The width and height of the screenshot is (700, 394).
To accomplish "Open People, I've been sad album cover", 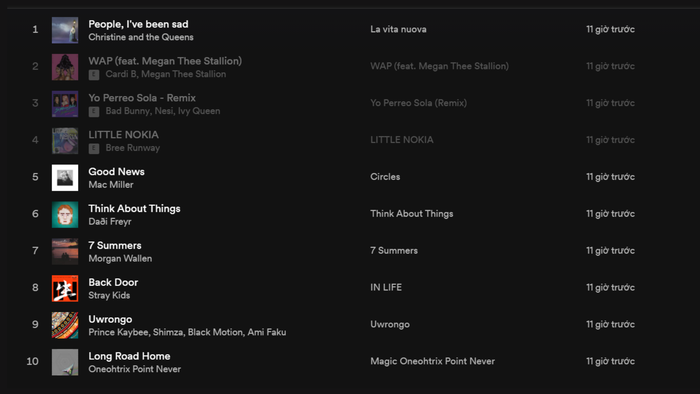I will point(65,30).
